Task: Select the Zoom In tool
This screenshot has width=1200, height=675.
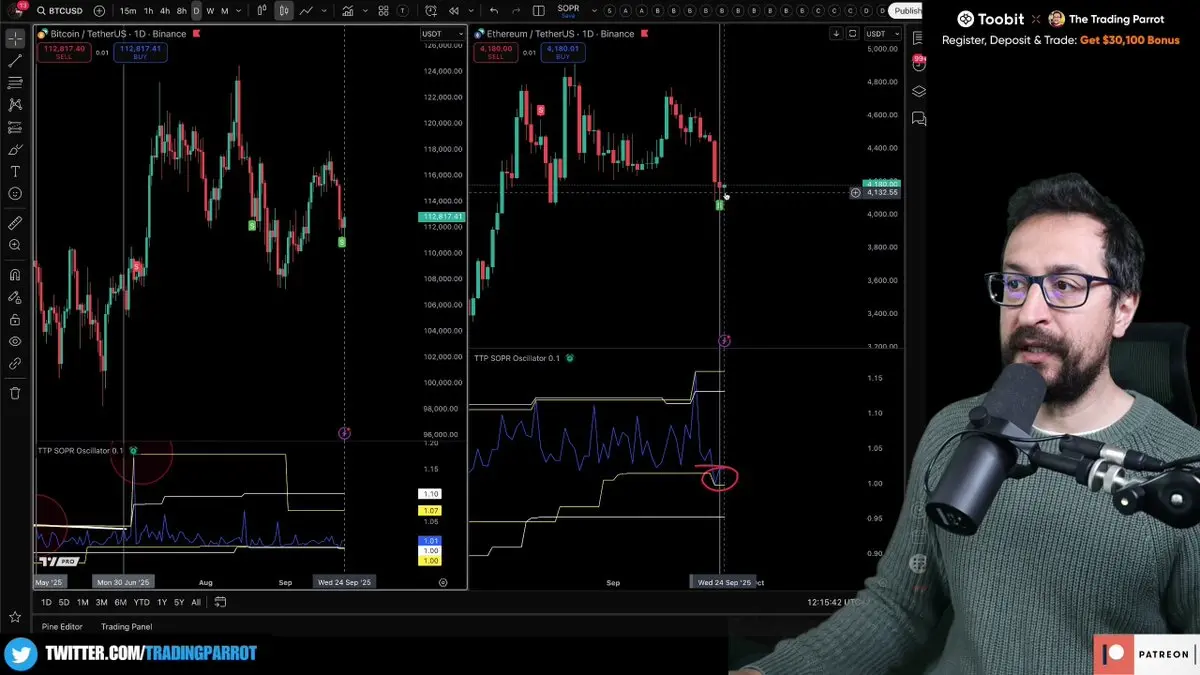Action: coord(15,245)
